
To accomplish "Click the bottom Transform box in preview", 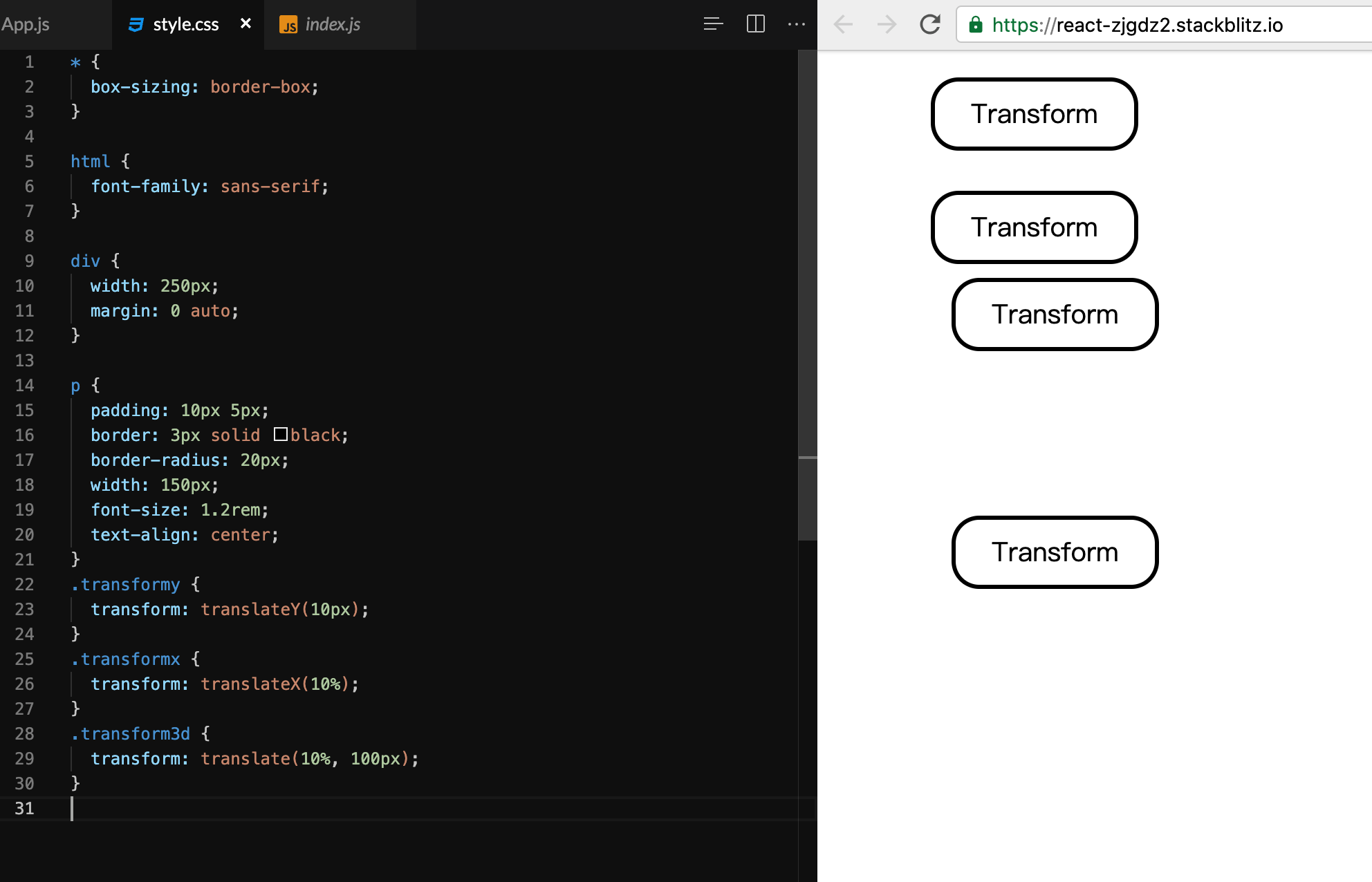I will pos(1055,552).
